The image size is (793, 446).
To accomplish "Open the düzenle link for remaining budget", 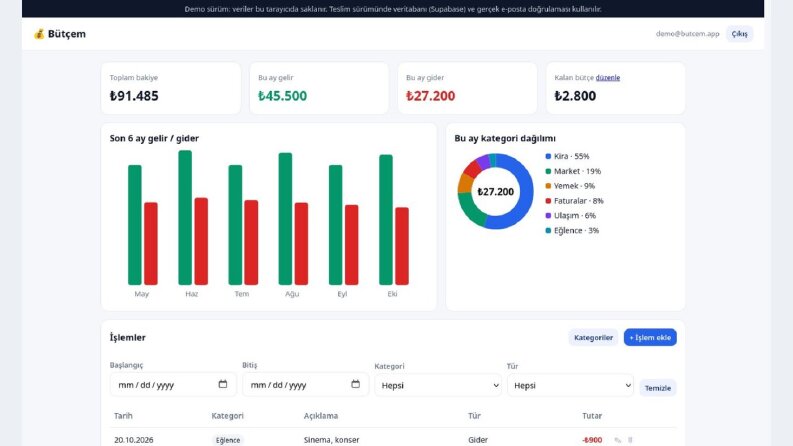I will click(607, 77).
